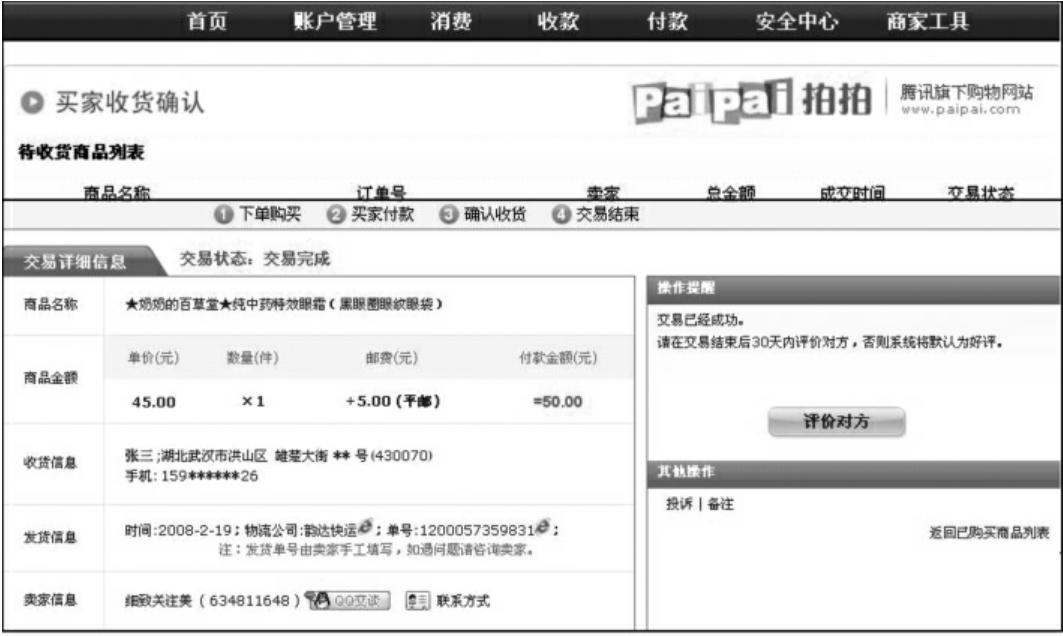Open the 收款 menu
1063x636 pixels.
558,21
